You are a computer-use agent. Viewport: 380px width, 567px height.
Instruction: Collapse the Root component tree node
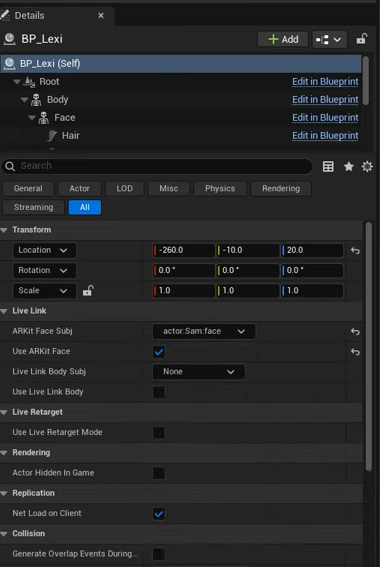tap(17, 82)
